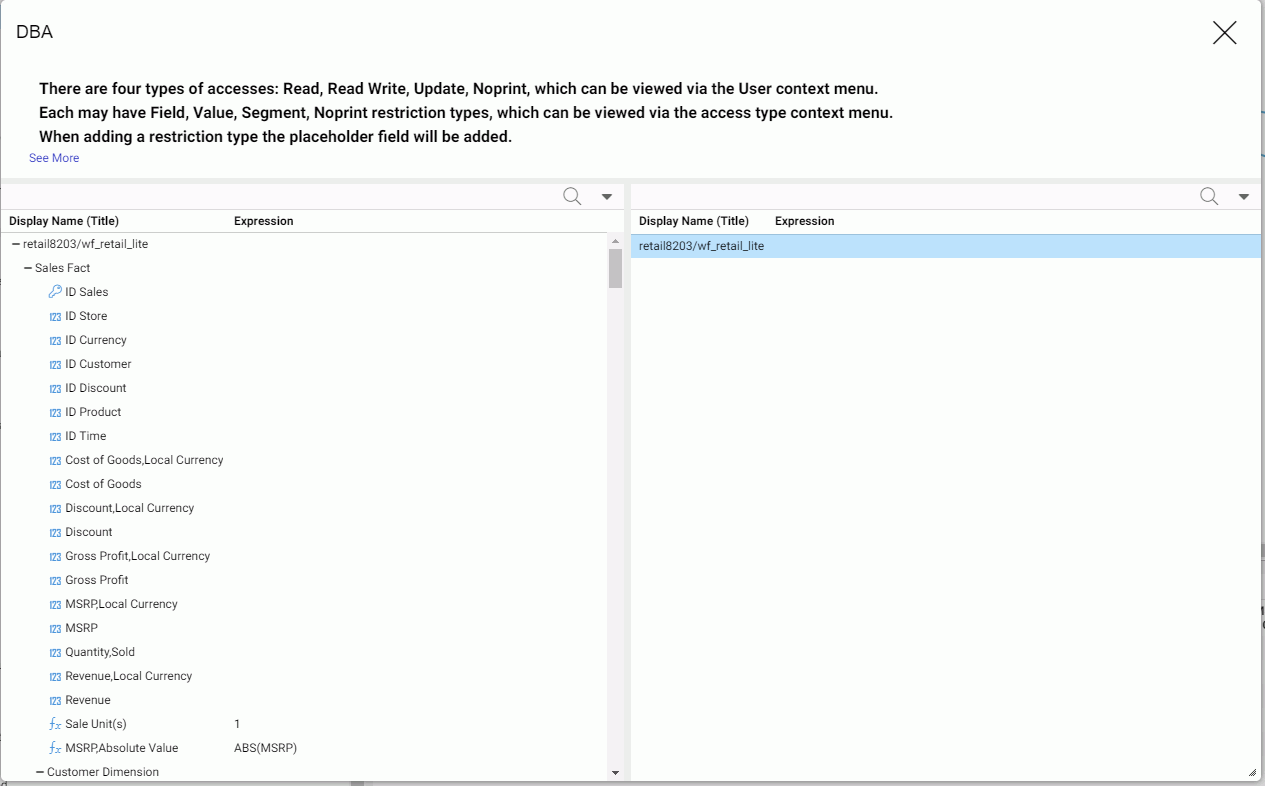Image resolution: width=1265 pixels, height=786 pixels.
Task: Open the left panel search options dropdown arrow
Action: [x=606, y=197]
